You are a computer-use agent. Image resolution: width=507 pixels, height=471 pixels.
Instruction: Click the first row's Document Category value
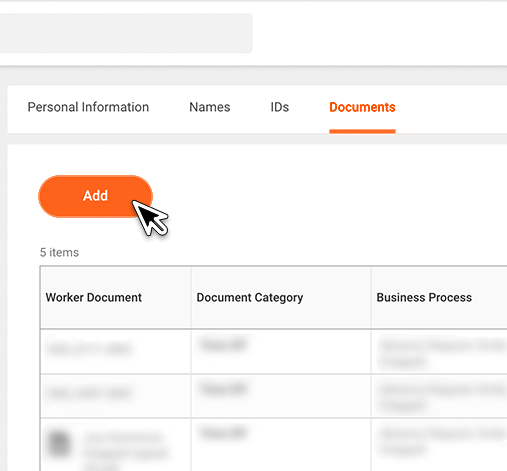point(223,345)
